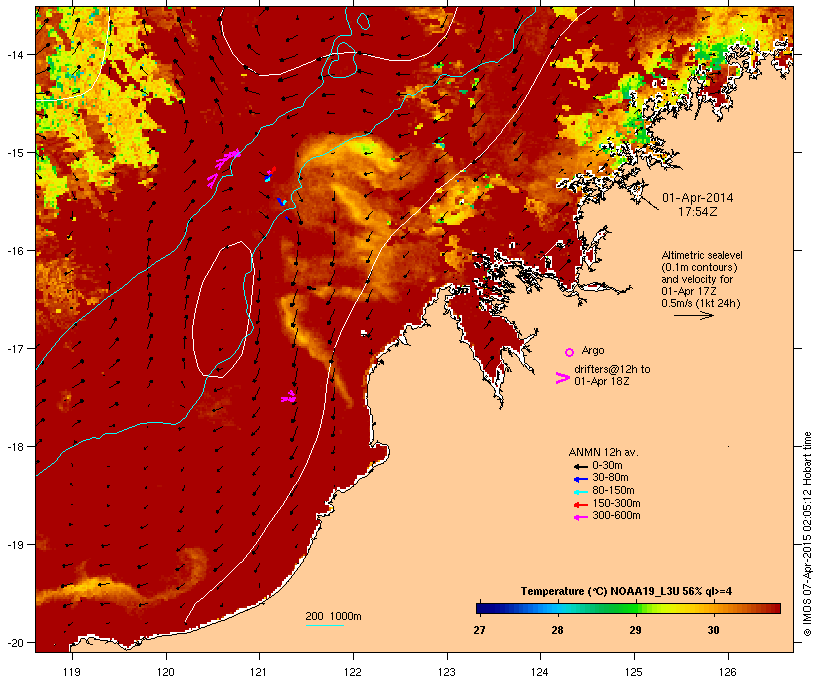Click the latitude label -20
820x680 pixels.
click(x=14, y=642)
